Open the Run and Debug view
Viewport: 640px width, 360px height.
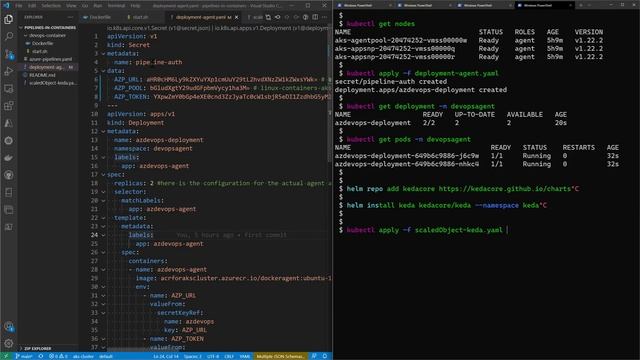(9, 71)
